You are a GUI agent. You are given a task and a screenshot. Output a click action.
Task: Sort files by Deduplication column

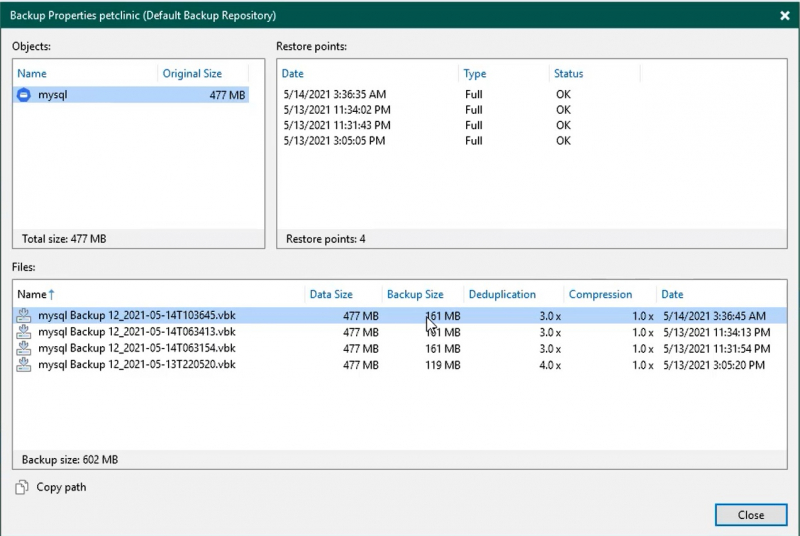(x=502, y=294)
